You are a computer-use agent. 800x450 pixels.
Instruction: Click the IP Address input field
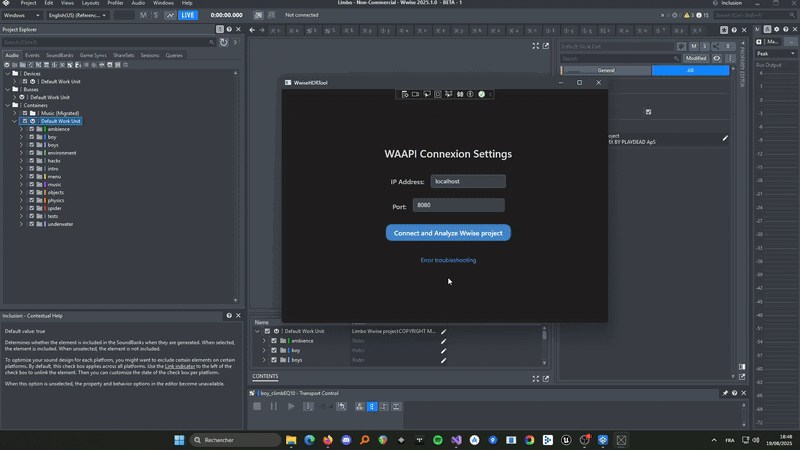pyautogui.click(x=468, y=181)
